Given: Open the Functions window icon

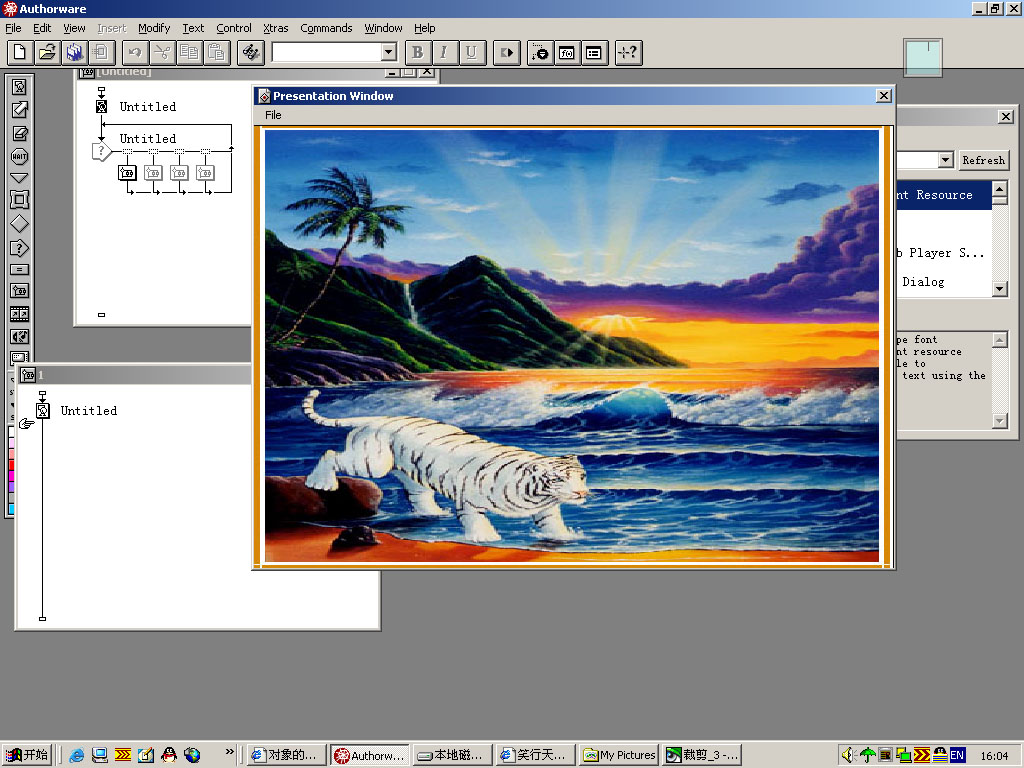Looking at the screenshot, I should (567, 53).
